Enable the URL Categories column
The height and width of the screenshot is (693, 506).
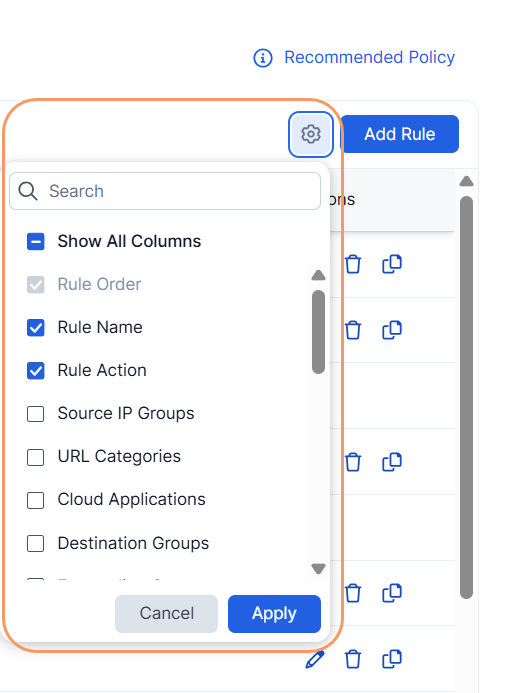(x=35, y=457)
